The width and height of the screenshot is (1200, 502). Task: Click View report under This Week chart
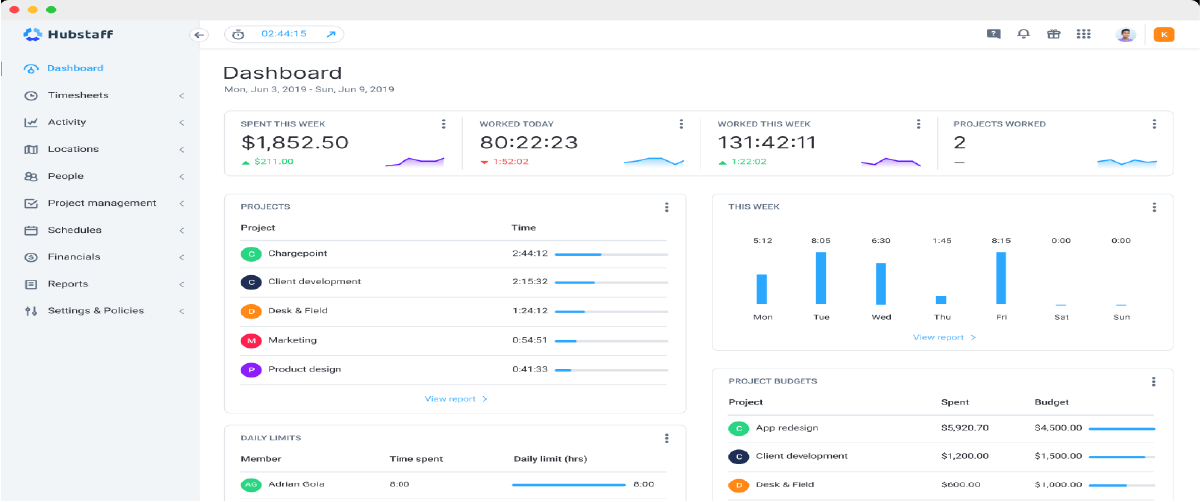pyautogui.click(x=944, y=338)
